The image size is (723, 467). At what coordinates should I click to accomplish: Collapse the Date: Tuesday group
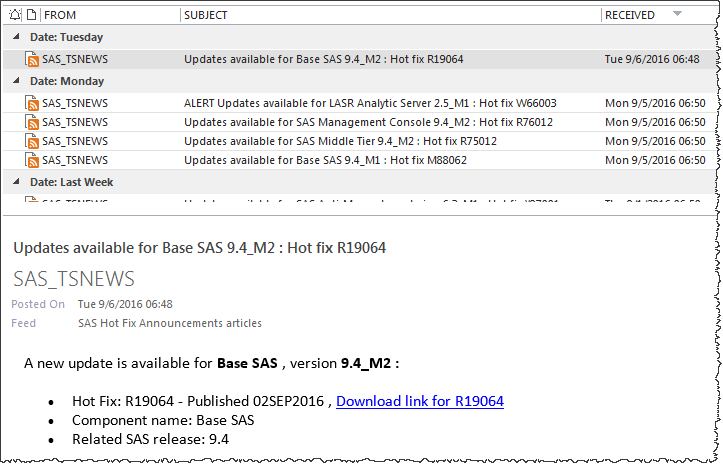17,36
